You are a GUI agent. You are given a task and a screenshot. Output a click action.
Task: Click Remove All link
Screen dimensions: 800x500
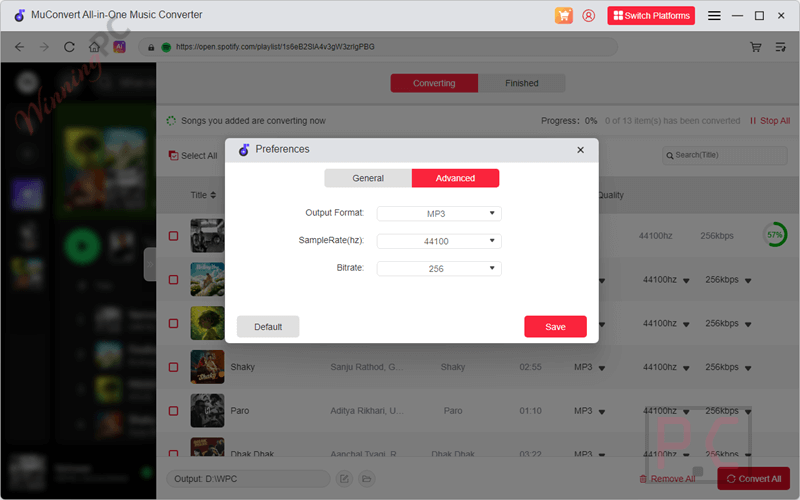tap(667, 479)
